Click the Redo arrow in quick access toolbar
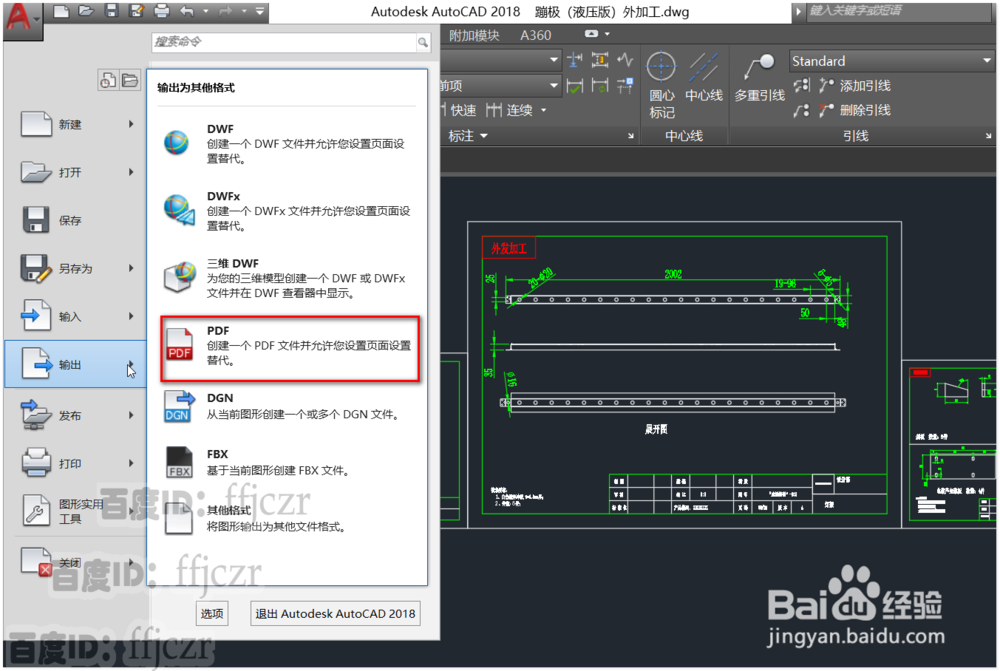The height and width of the screenshot is (671, 1000). 226,11
